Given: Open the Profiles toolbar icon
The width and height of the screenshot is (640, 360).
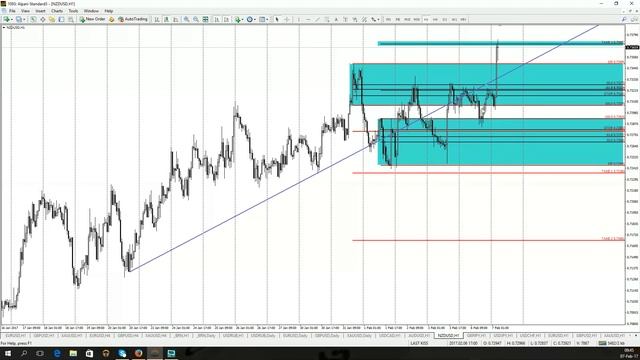Looking at the screenshot, I should [18, 19].
